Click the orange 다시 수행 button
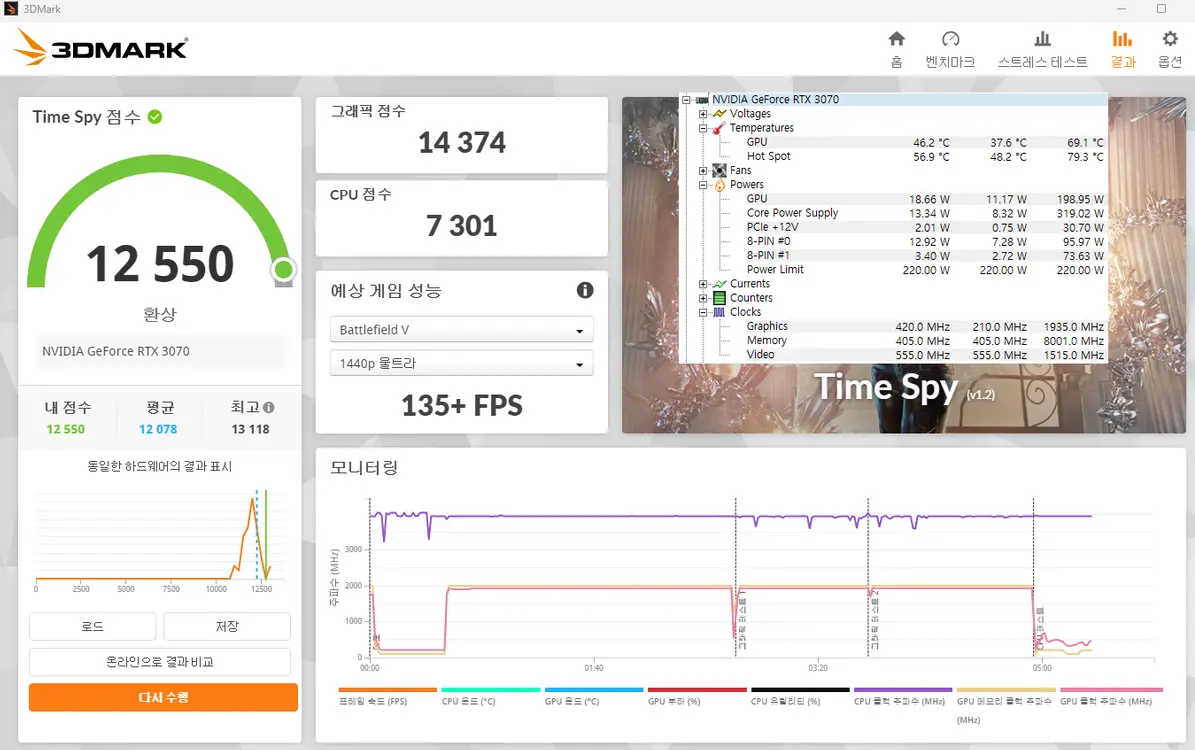Viewport: 1195px width, 750px height. (x=163, y=697)
